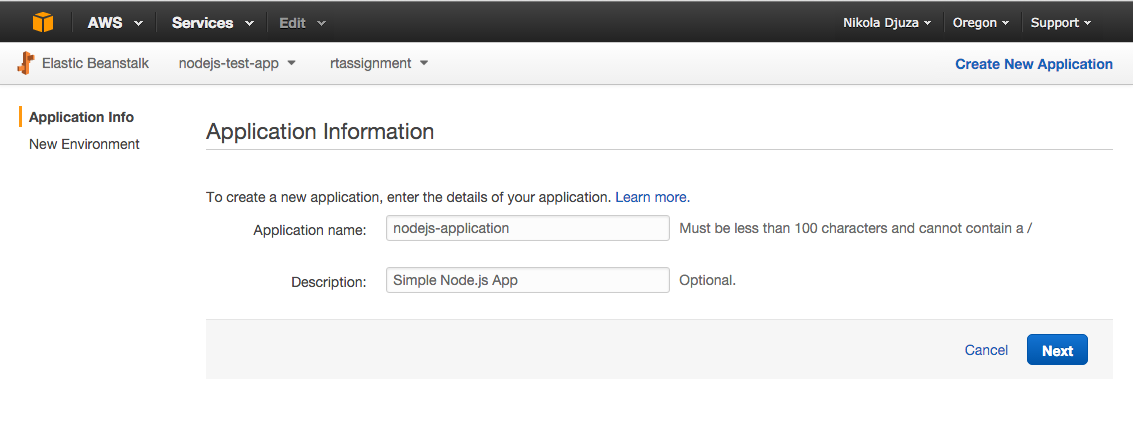1133x442 pixels.
Task: Expand the Services menu
Action: 212,22
